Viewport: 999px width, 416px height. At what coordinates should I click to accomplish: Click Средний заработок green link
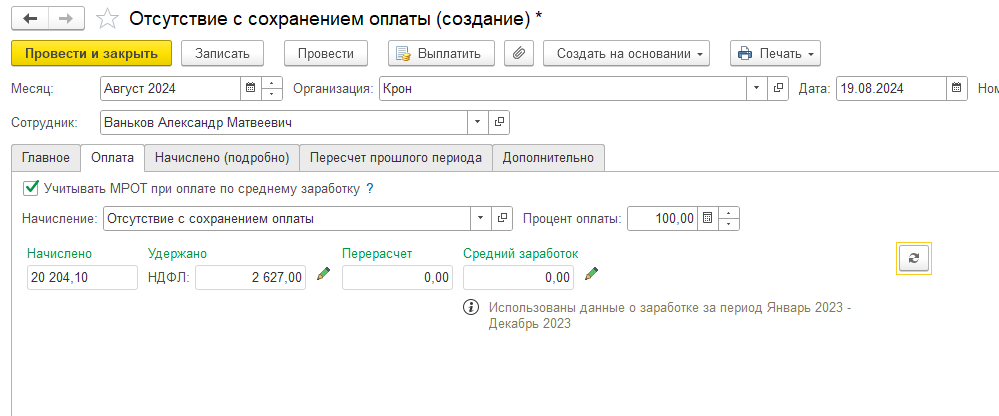coord(521,254)
